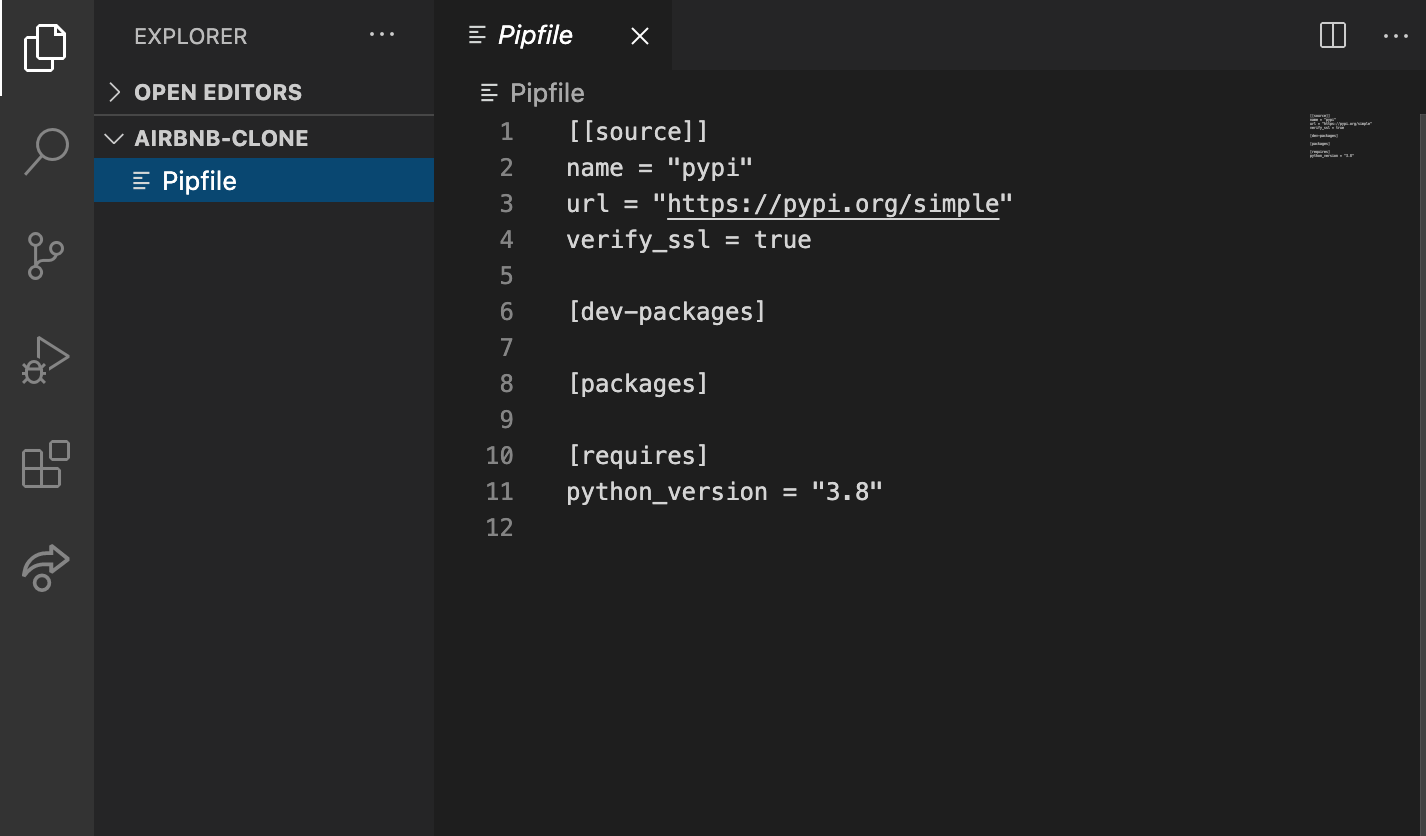Open the Source Control view icon
Viewport: 1426px width, 836px height.
pyautogui.click(x=46, y=256)
